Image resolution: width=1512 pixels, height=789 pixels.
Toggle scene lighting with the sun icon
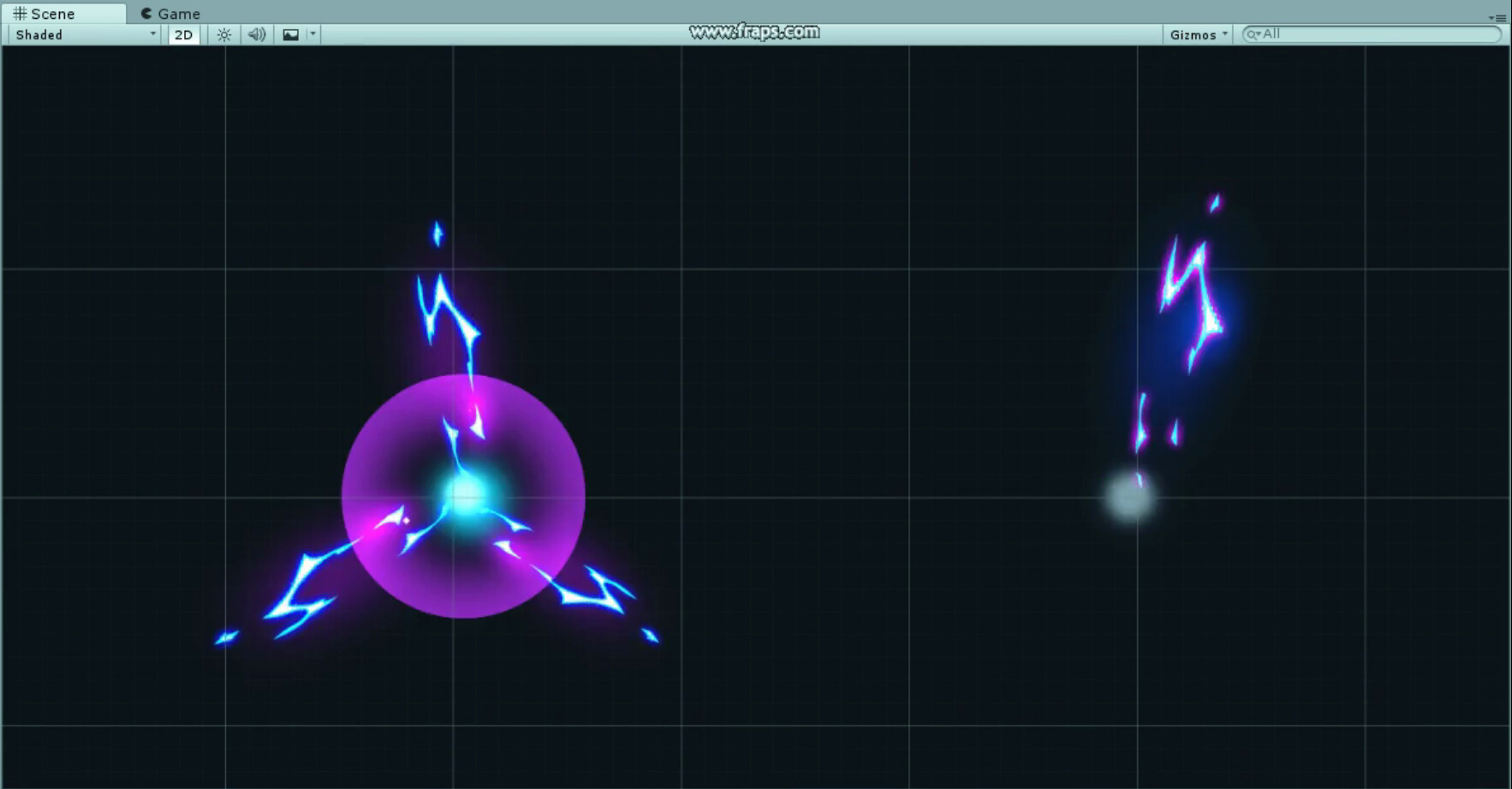223,34
